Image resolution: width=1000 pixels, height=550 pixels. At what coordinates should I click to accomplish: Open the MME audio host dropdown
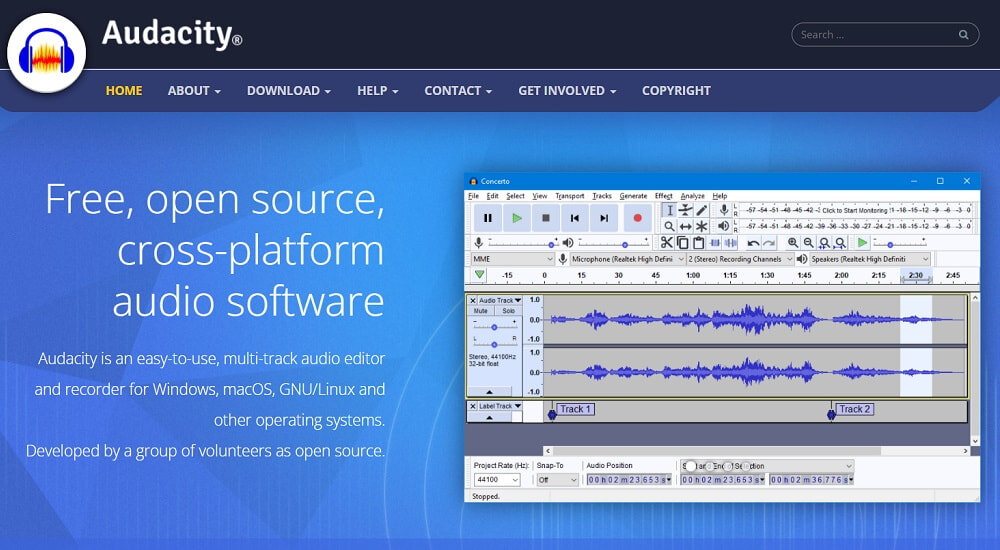(x=513, y=259)
